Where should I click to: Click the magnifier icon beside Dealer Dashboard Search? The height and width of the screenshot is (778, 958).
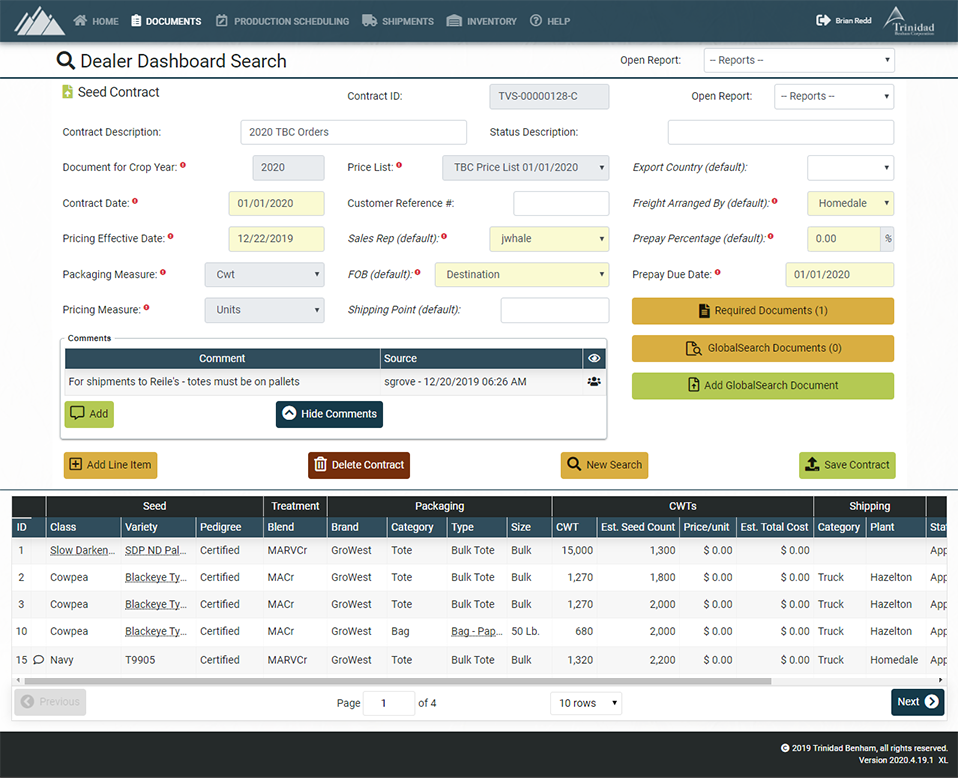click(66, 61)
